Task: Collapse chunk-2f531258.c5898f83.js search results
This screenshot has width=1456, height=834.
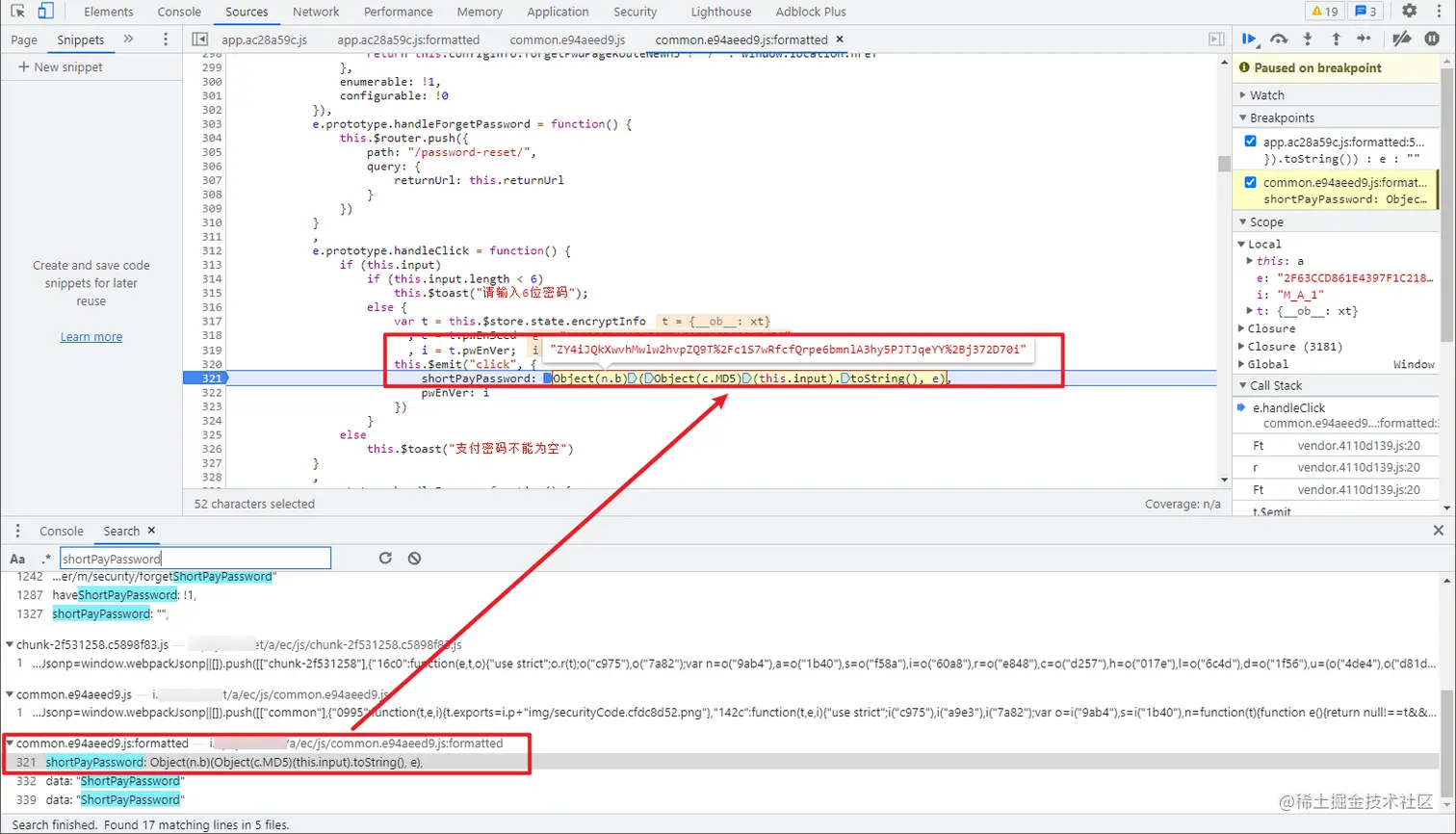Action: point(10,644)
